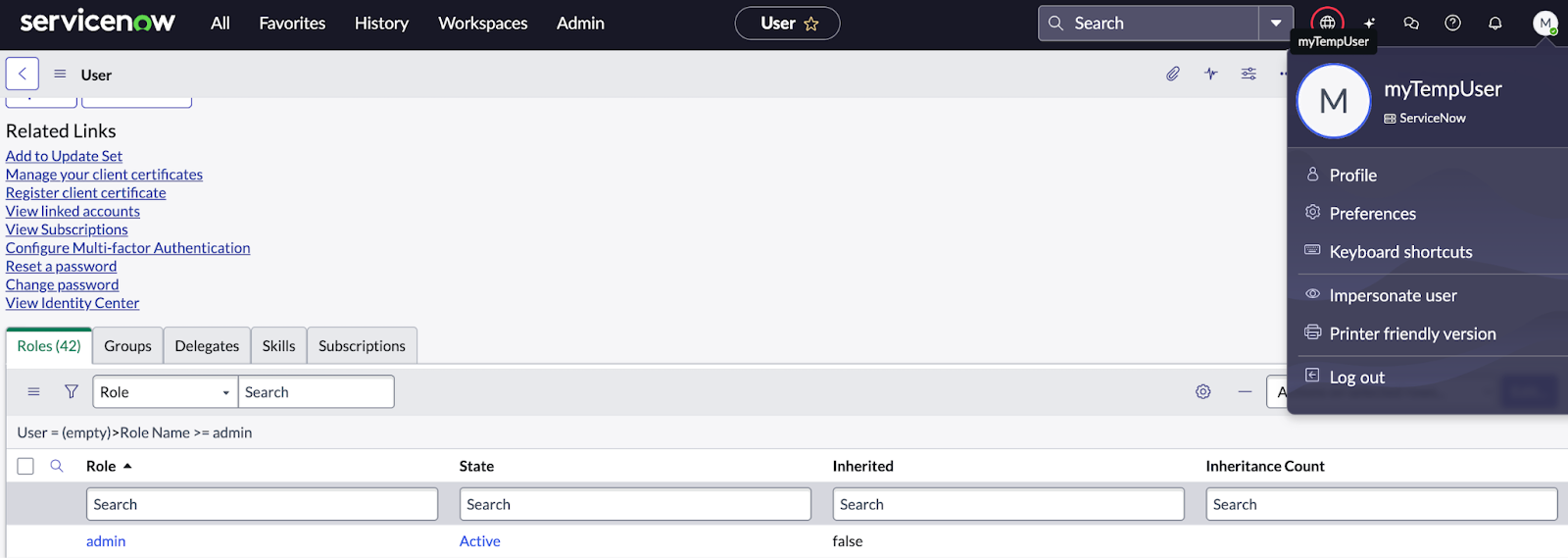The image size is (1568, 558).
Task: Focus the roles list Search box
Action: (x=316, y=391)
